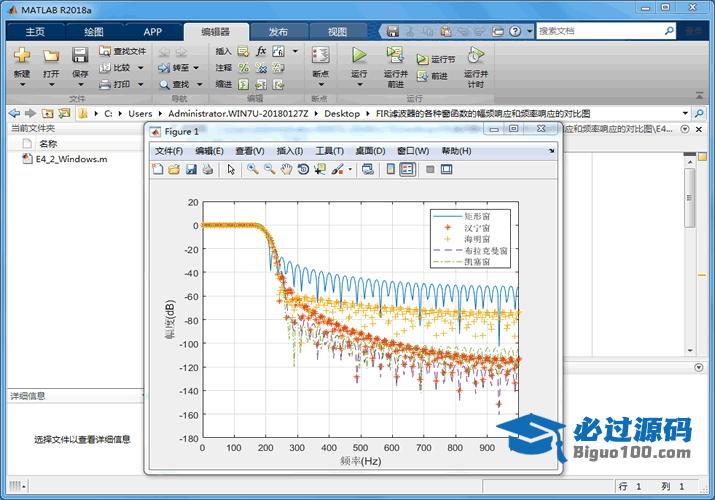Switch to the Home (主页) ribbon tab
The height and width of the screenshot is (500, 715).
click(x=35, y=31)
